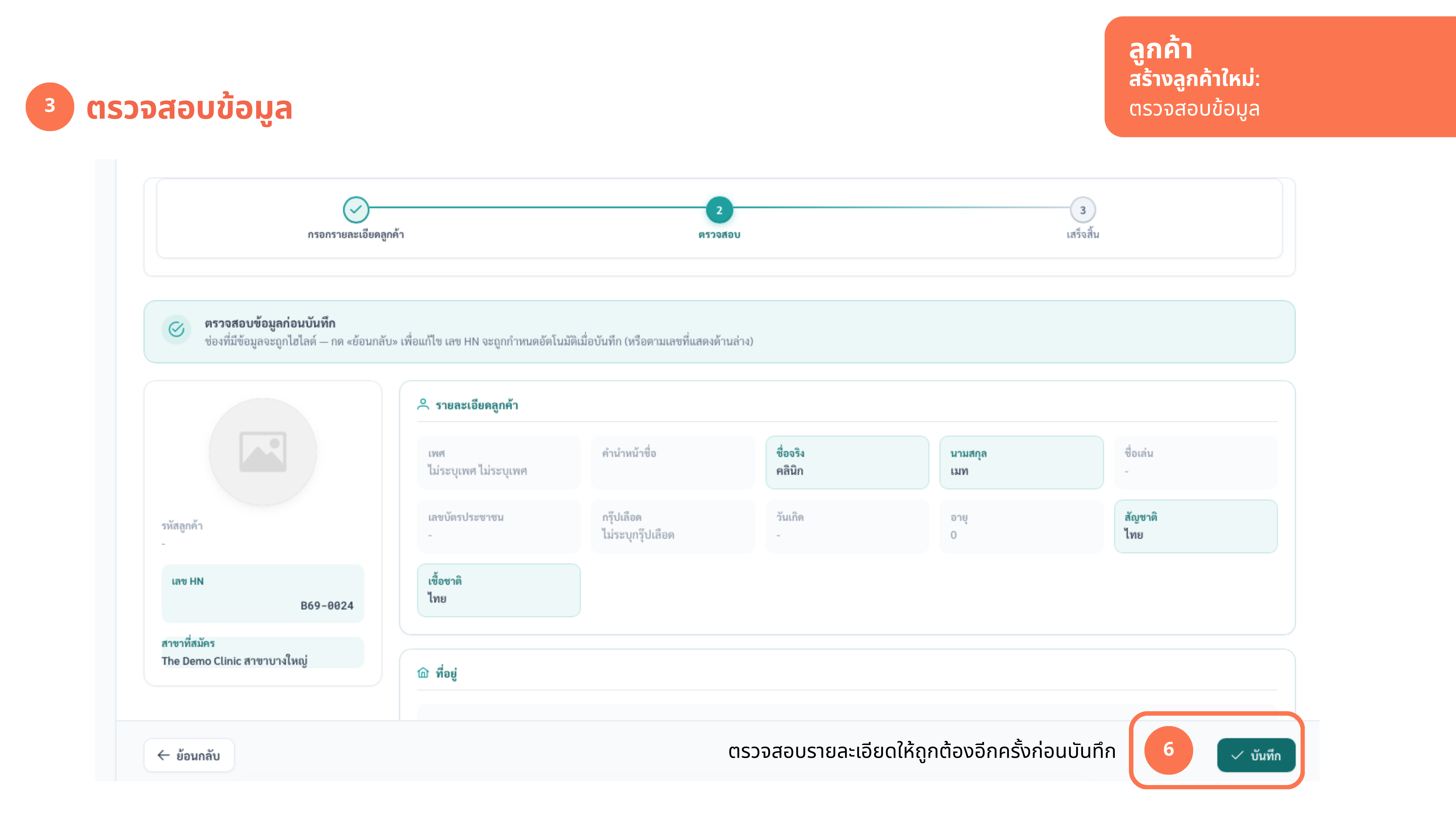Click the เลขบัตรประชาชน field
1456x819 pixels.
point(498,526)
